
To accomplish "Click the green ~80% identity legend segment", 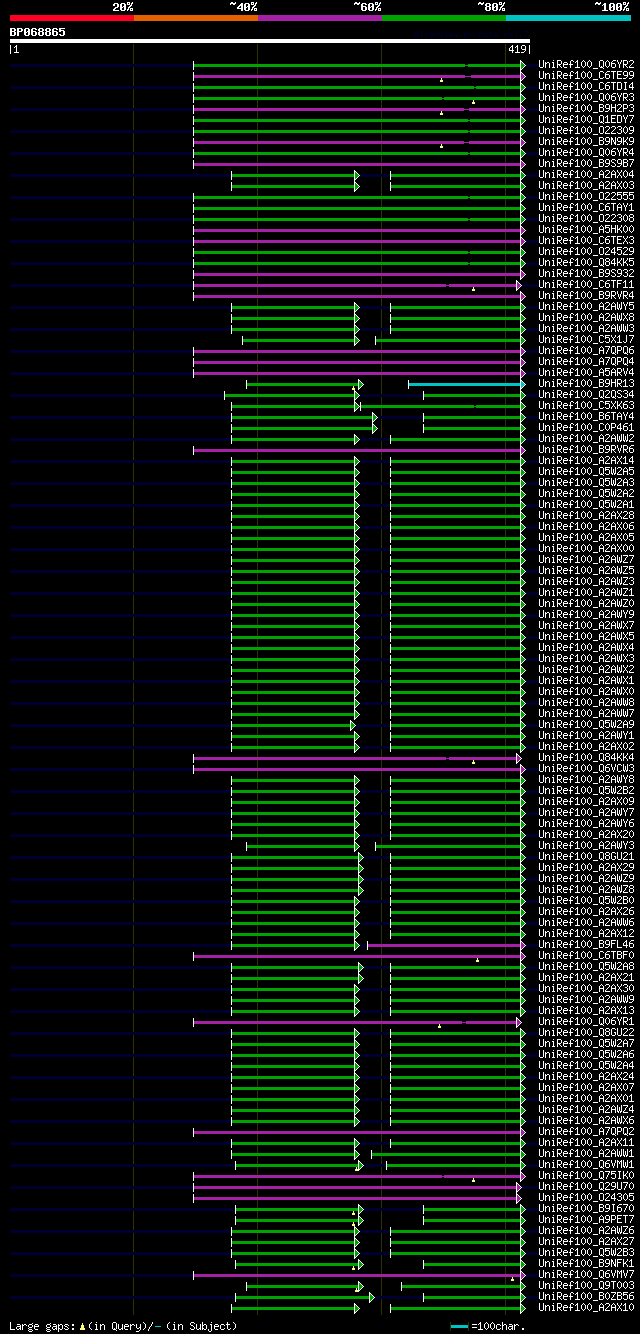I will 443,17.
